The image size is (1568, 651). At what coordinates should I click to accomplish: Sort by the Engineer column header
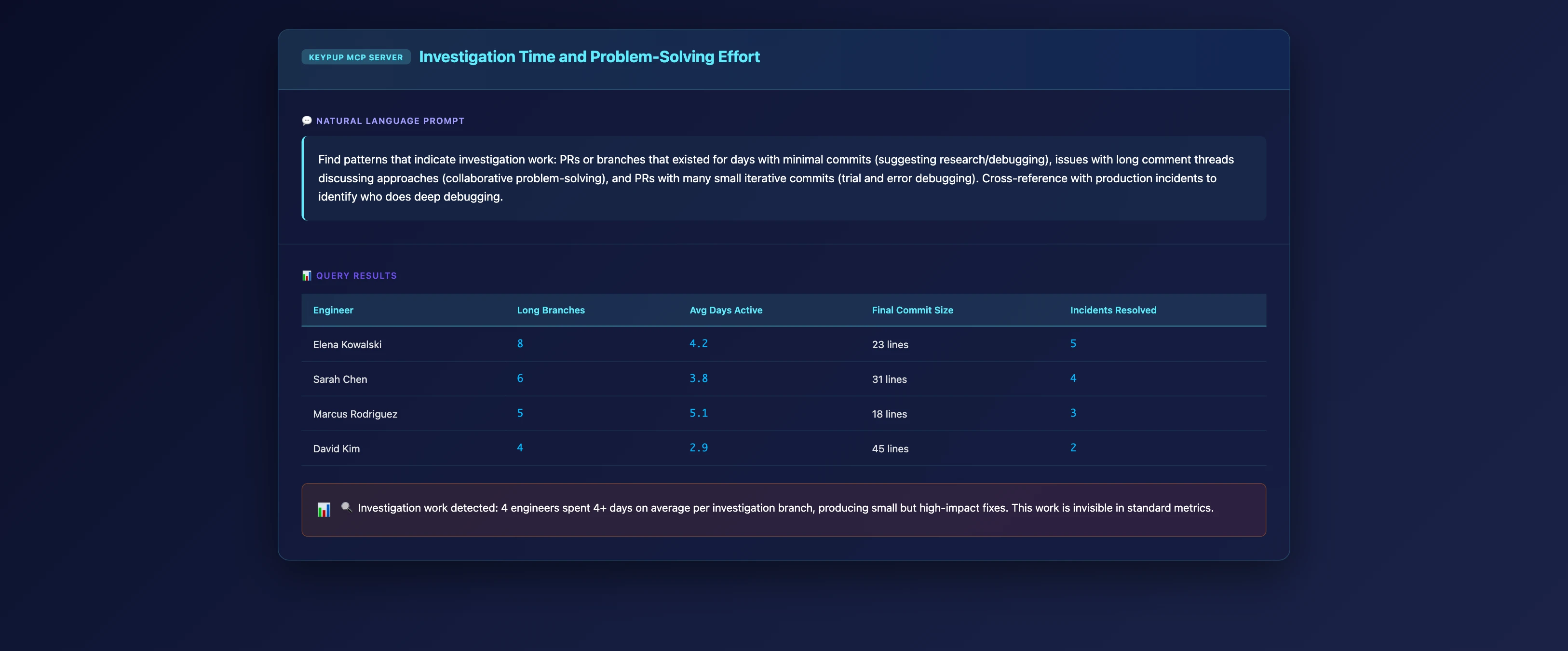(333, 310)
